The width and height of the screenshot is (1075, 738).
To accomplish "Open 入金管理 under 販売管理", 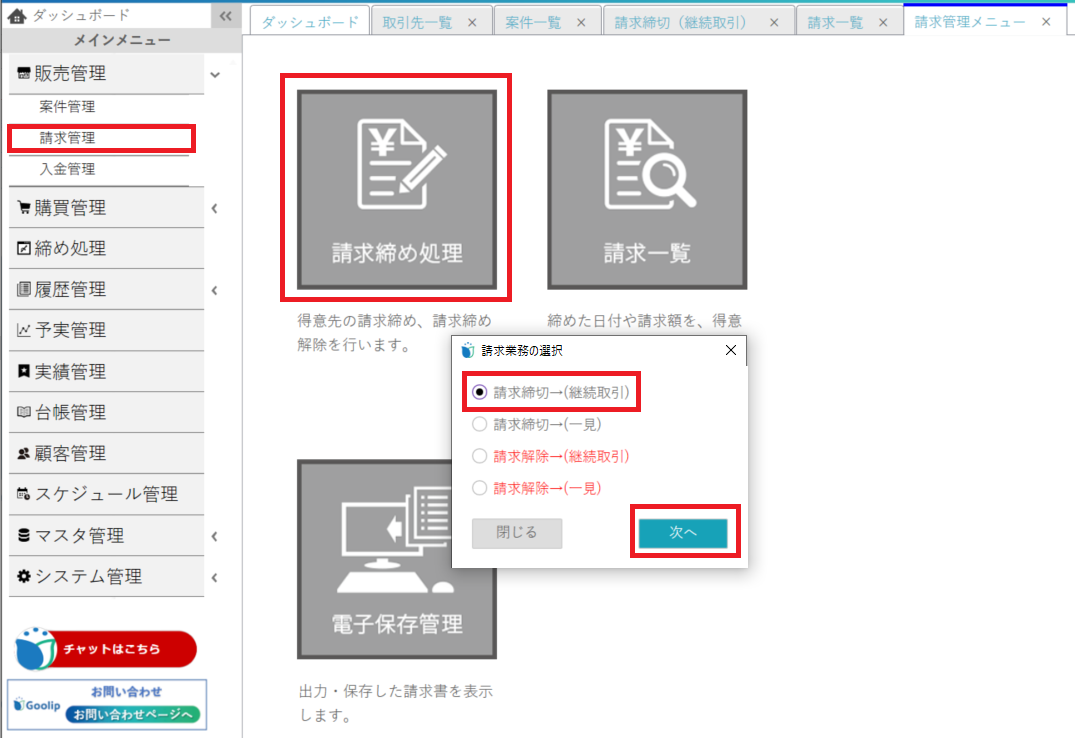I will point(68,169).
